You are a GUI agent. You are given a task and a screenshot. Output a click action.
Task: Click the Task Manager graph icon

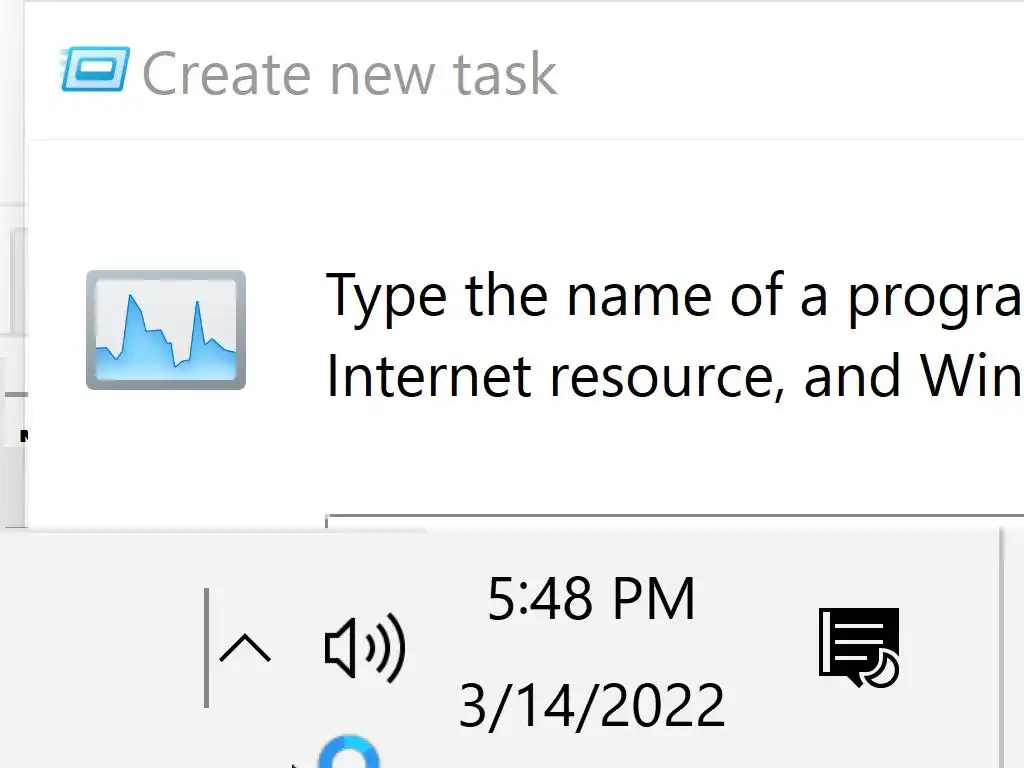(166, 330)
